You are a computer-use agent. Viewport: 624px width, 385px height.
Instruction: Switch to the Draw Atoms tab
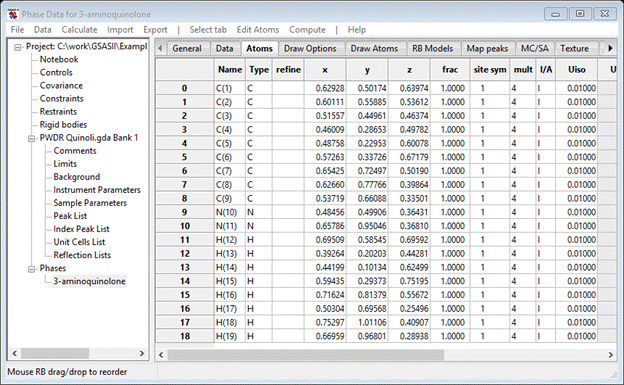[x=374, y=49]
